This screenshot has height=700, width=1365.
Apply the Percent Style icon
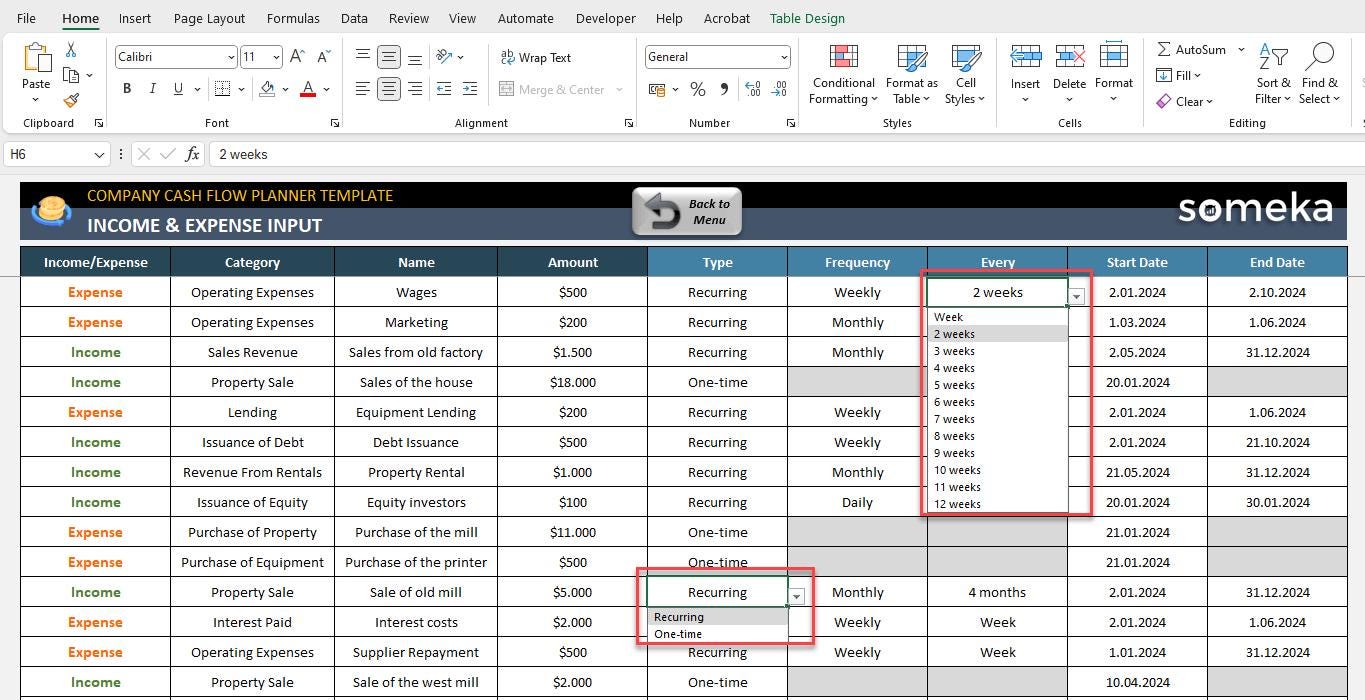(x=697, y=89)
